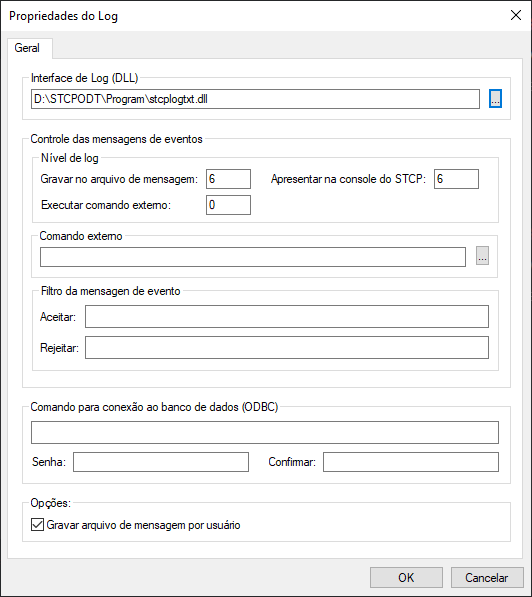Click the Nível de log group label

pos(70,158)
